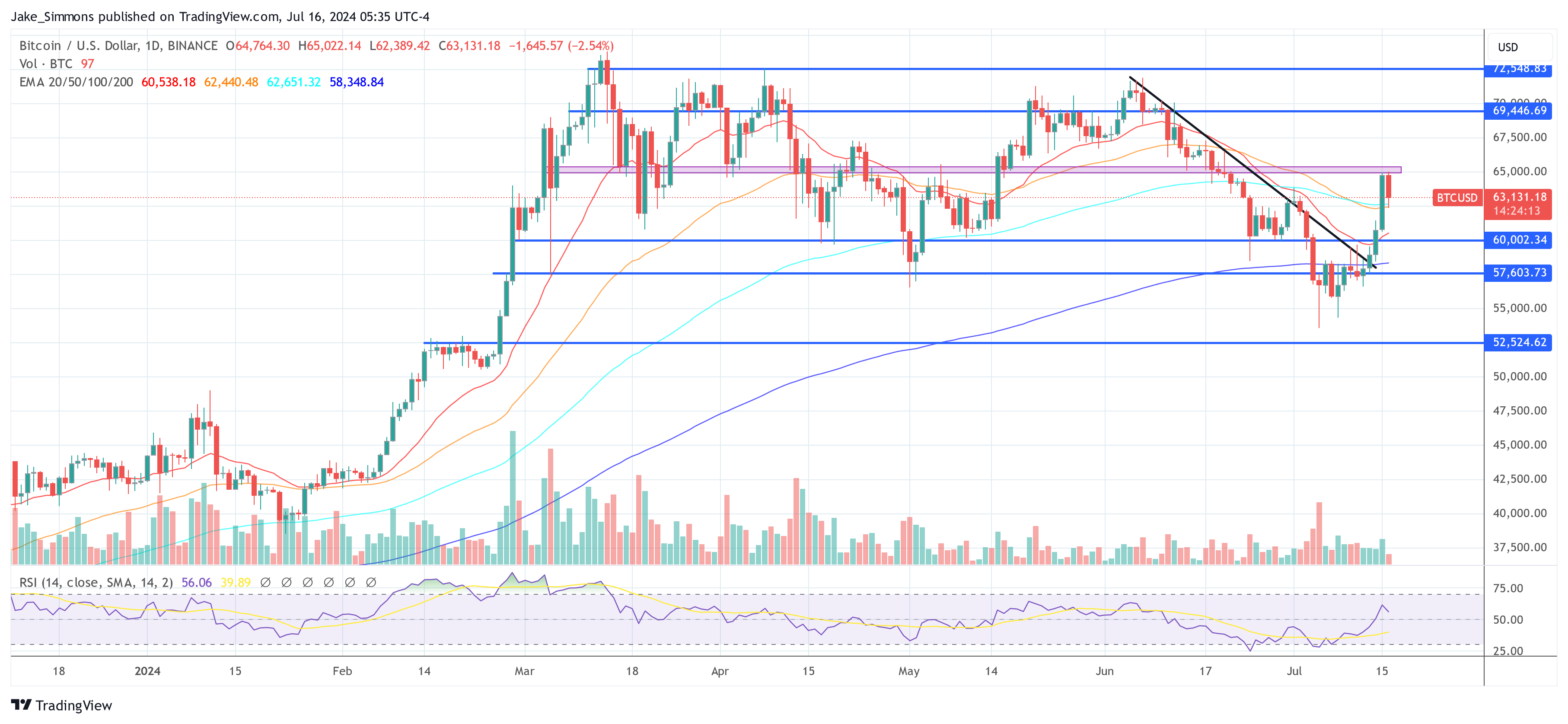Click the open price O64,764.30
The image size is (1568, 724).
tap(258, 46)
